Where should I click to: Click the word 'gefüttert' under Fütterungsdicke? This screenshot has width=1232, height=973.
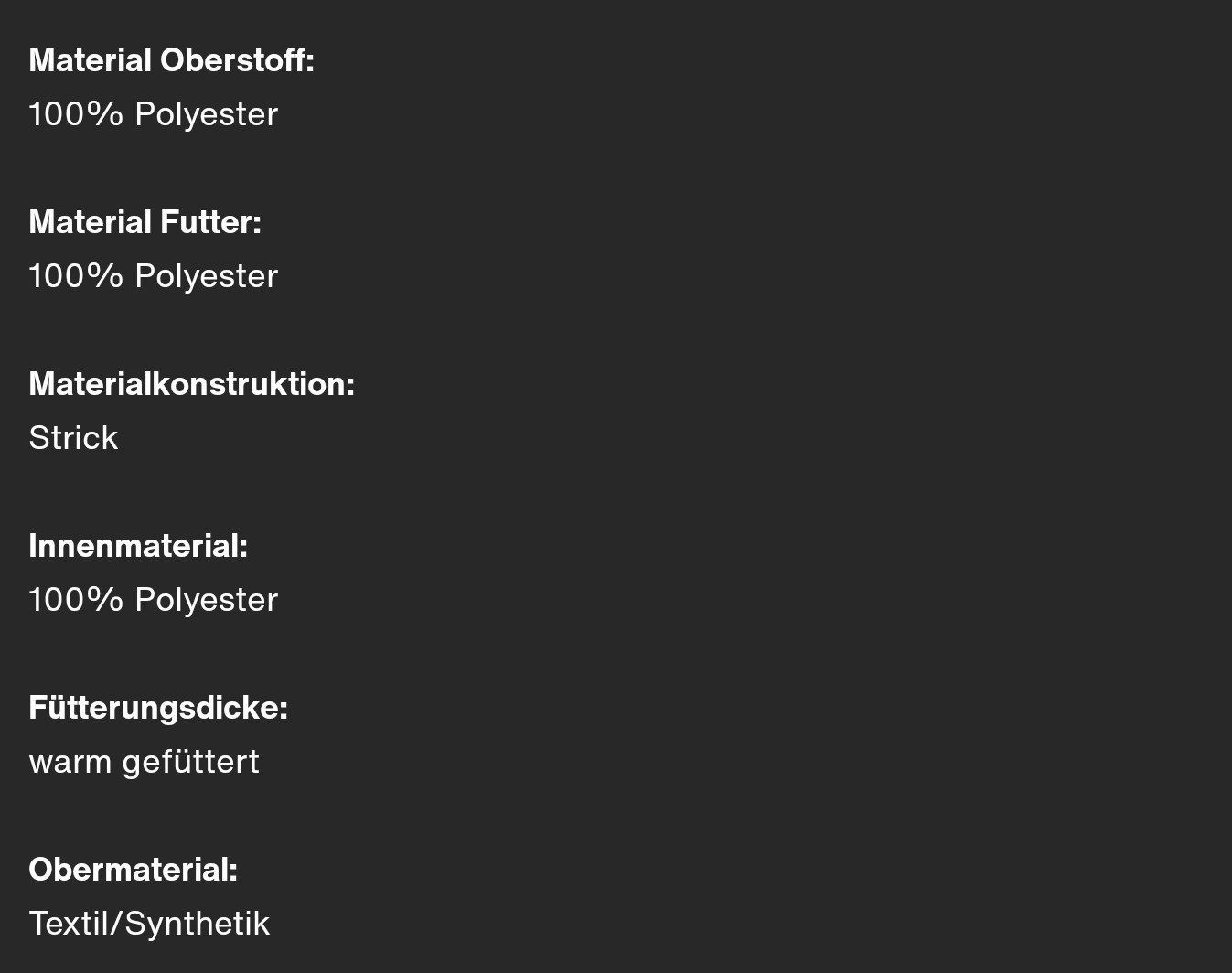coord(191,763)
